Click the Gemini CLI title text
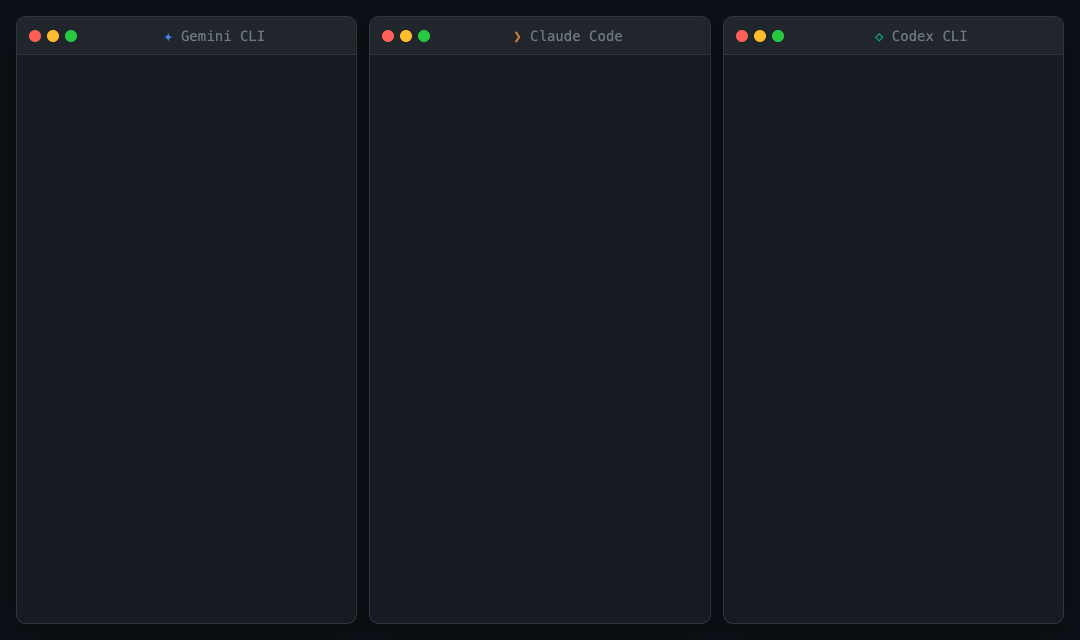The image size is (1080, 640). click(x=222, y=36)
